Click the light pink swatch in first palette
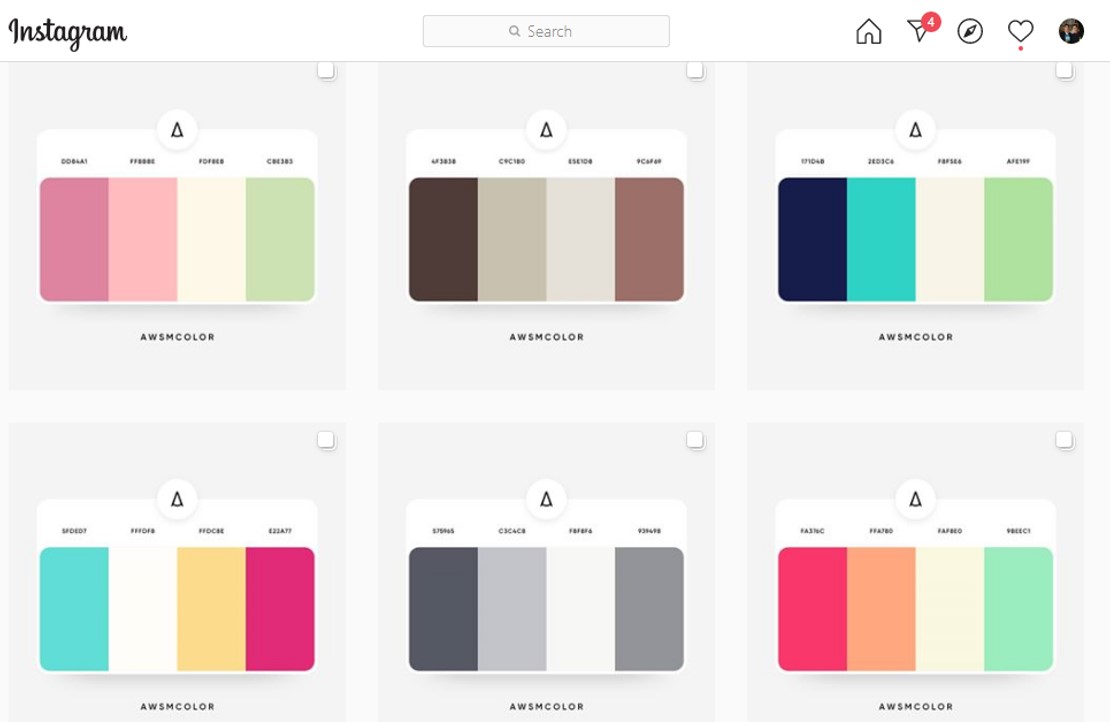The image size is (1110, 722). point(143,239)
